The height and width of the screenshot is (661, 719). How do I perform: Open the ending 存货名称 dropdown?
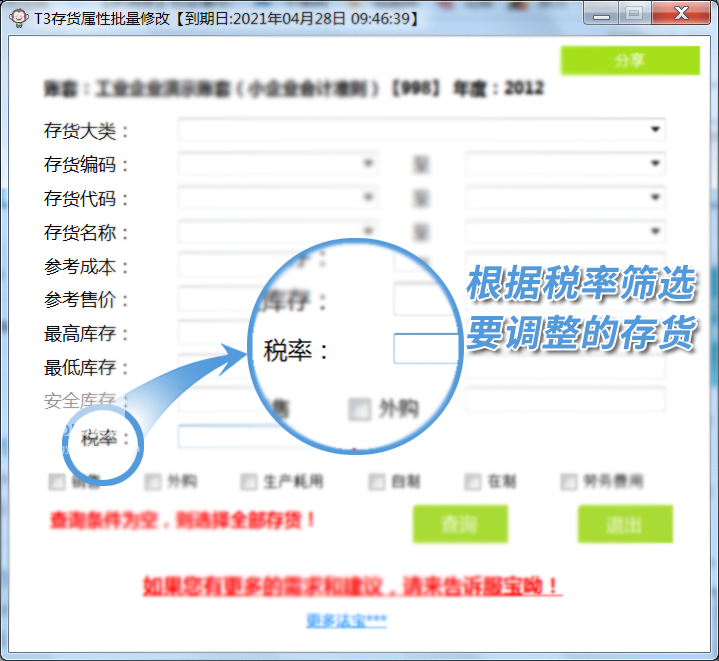click(x=656, y=232)
